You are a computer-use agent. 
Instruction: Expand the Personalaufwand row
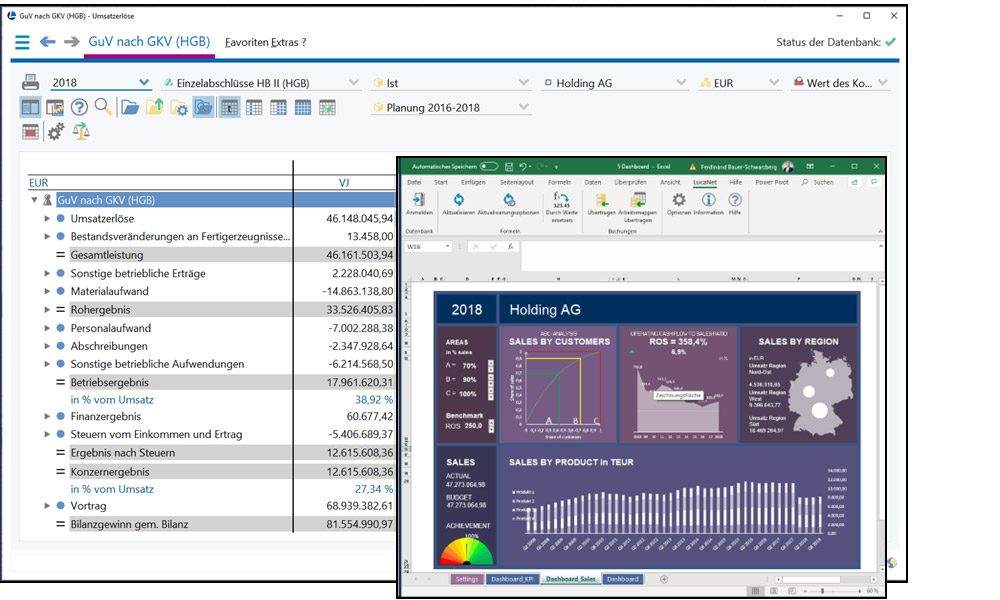pyautogui.click(x=47, y=328)
